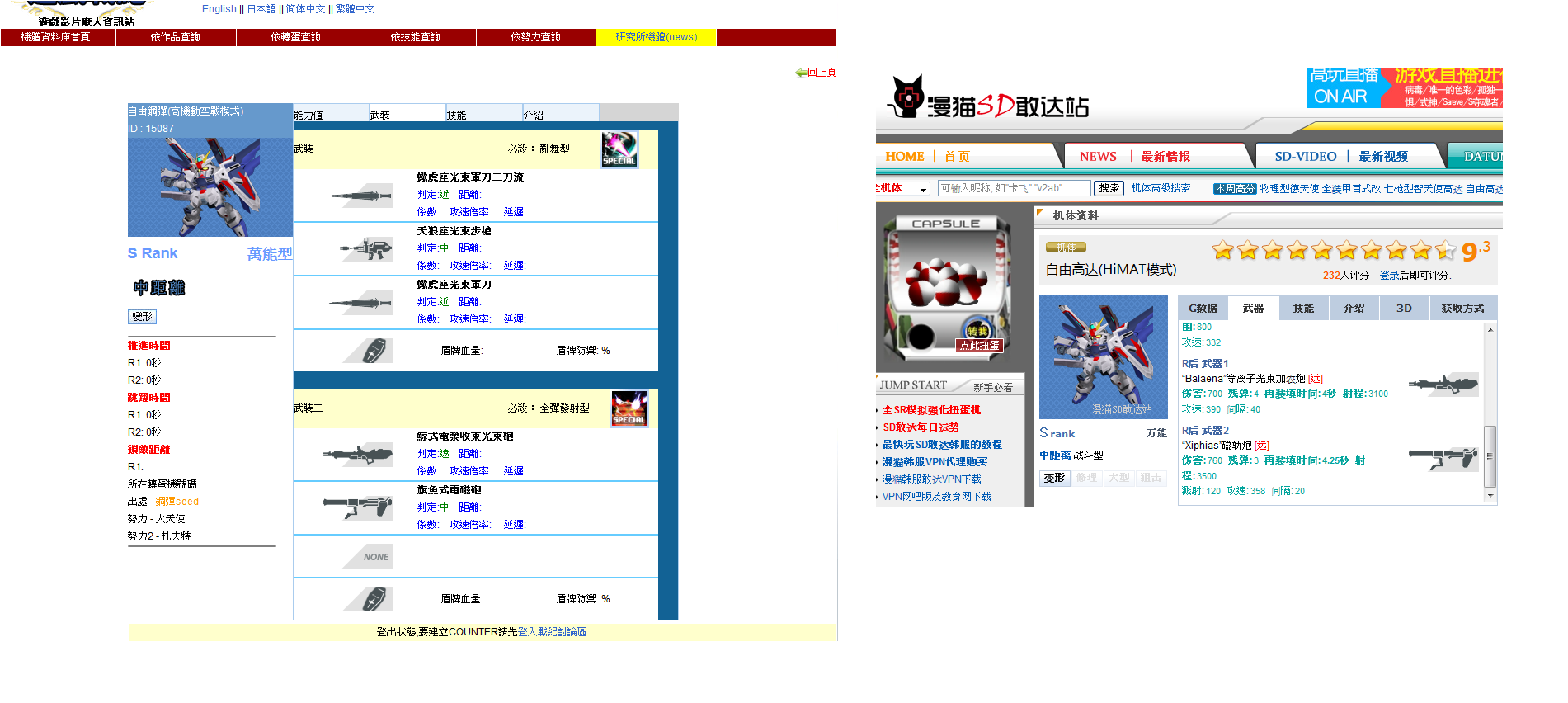Viewport: 1568px width, 703px height.
Task: Click the Freedom Gundam thumbnail on left site
Action: 210,187
